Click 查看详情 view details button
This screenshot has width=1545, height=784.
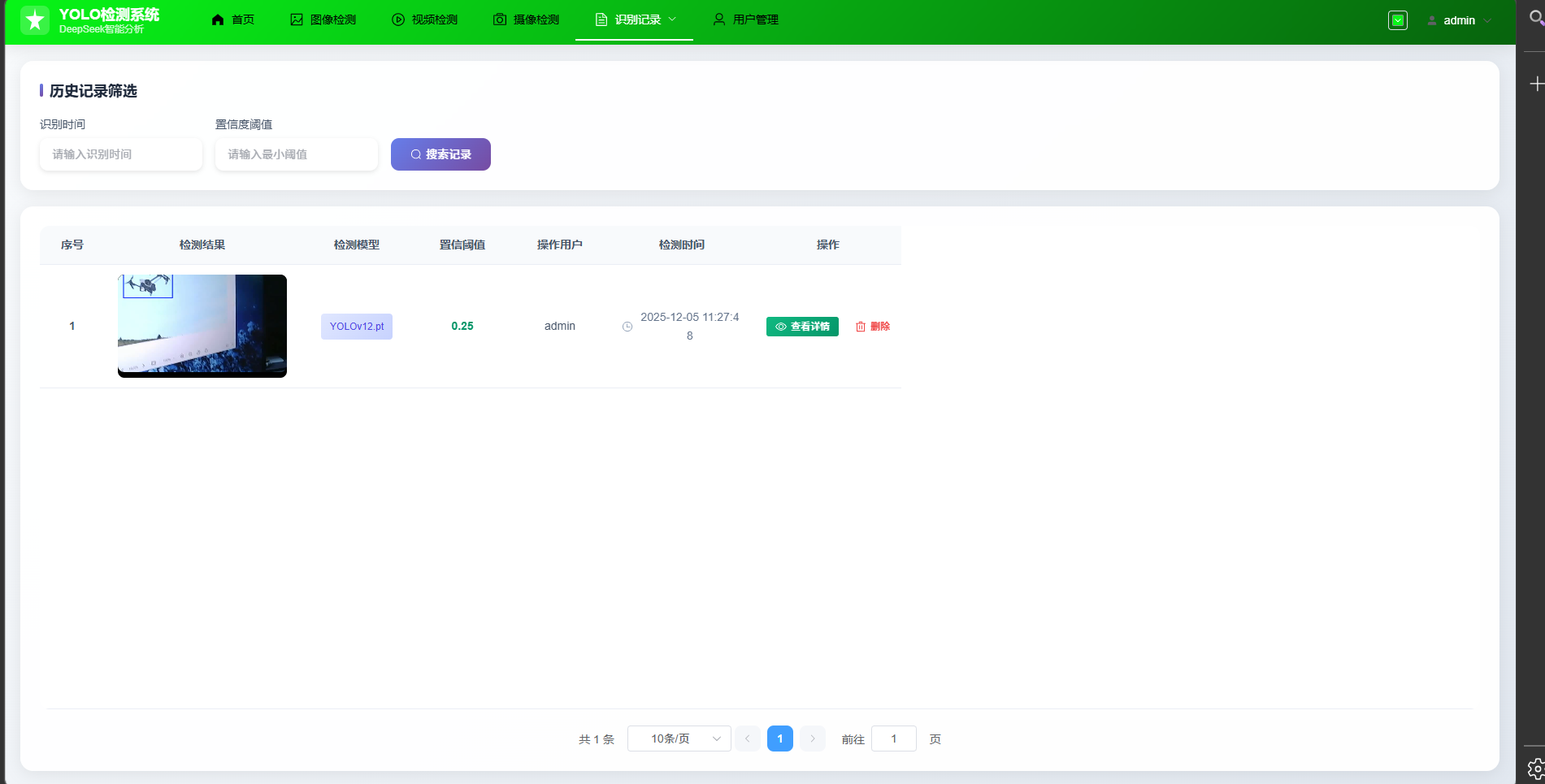coord(802,327)
